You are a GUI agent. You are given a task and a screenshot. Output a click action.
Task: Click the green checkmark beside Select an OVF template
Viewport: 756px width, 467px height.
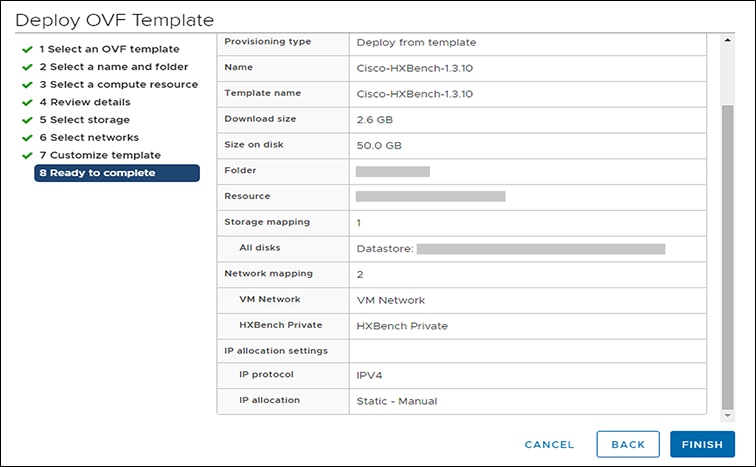point(27,49)
